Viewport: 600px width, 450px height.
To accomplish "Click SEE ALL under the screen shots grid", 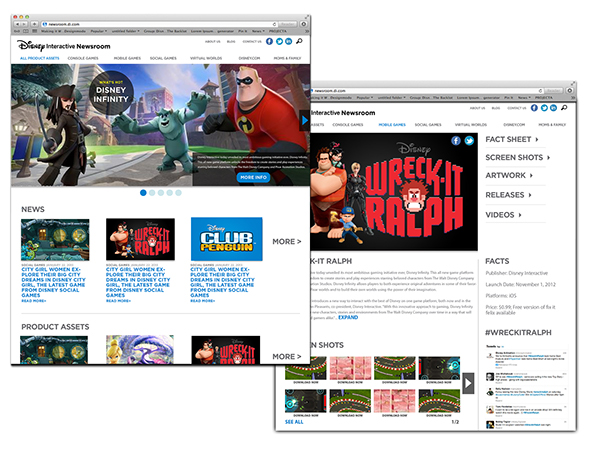I will 294,422.
